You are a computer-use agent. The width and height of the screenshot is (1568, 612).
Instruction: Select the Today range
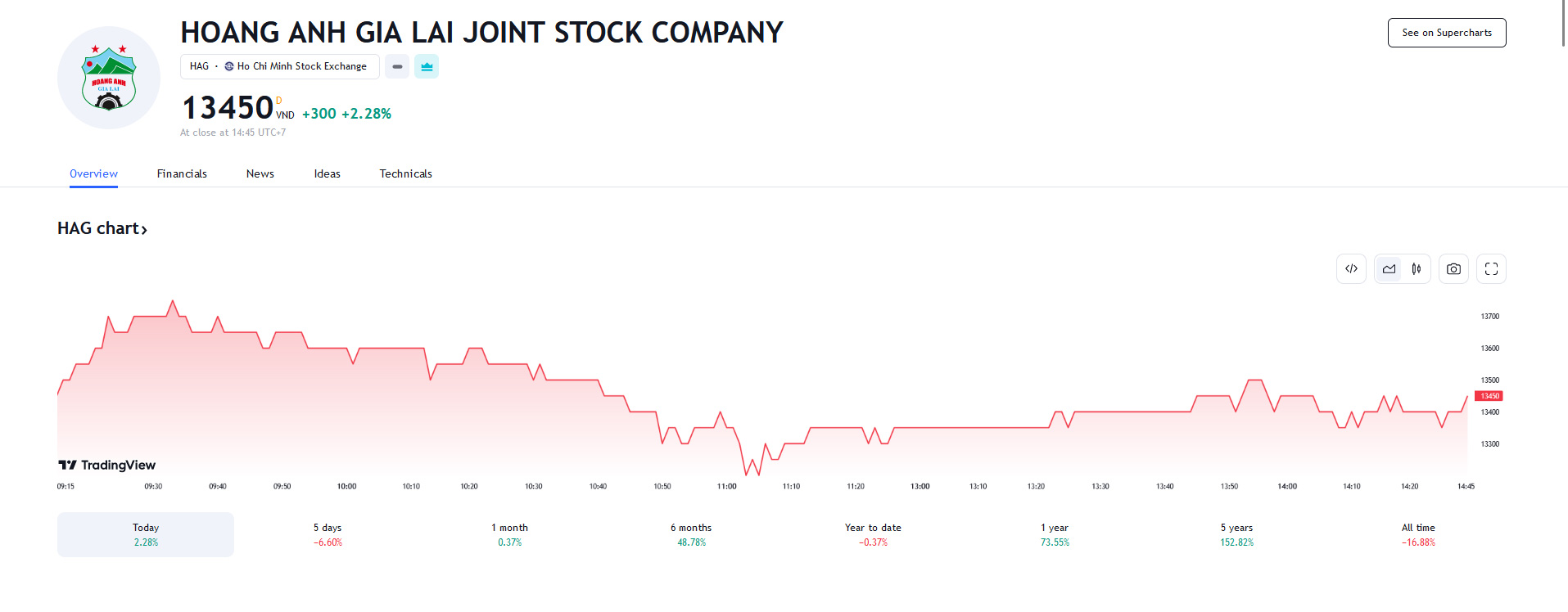(x=146, y=534)
